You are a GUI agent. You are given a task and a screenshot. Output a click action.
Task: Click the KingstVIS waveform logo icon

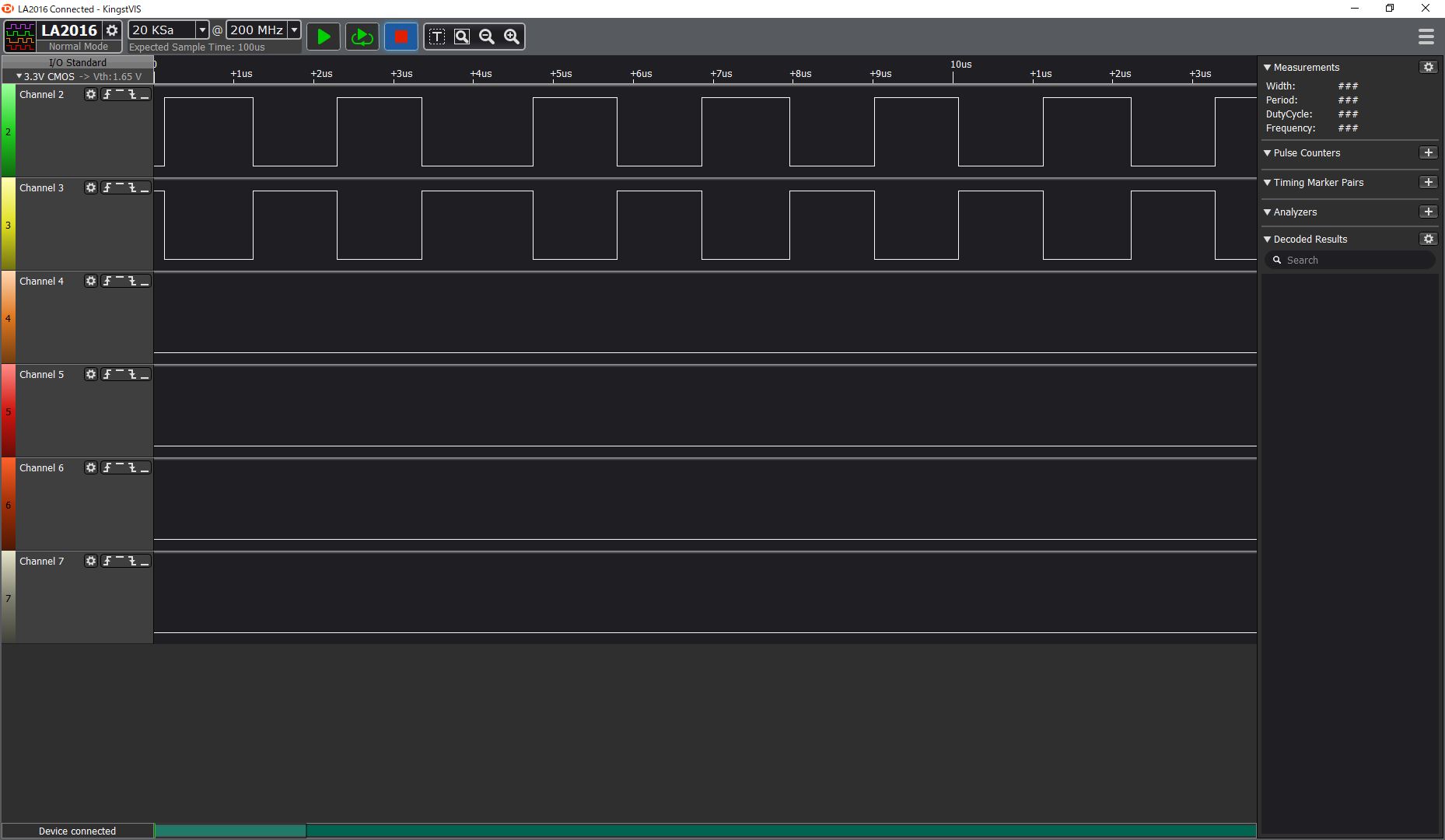coord(20,37)
